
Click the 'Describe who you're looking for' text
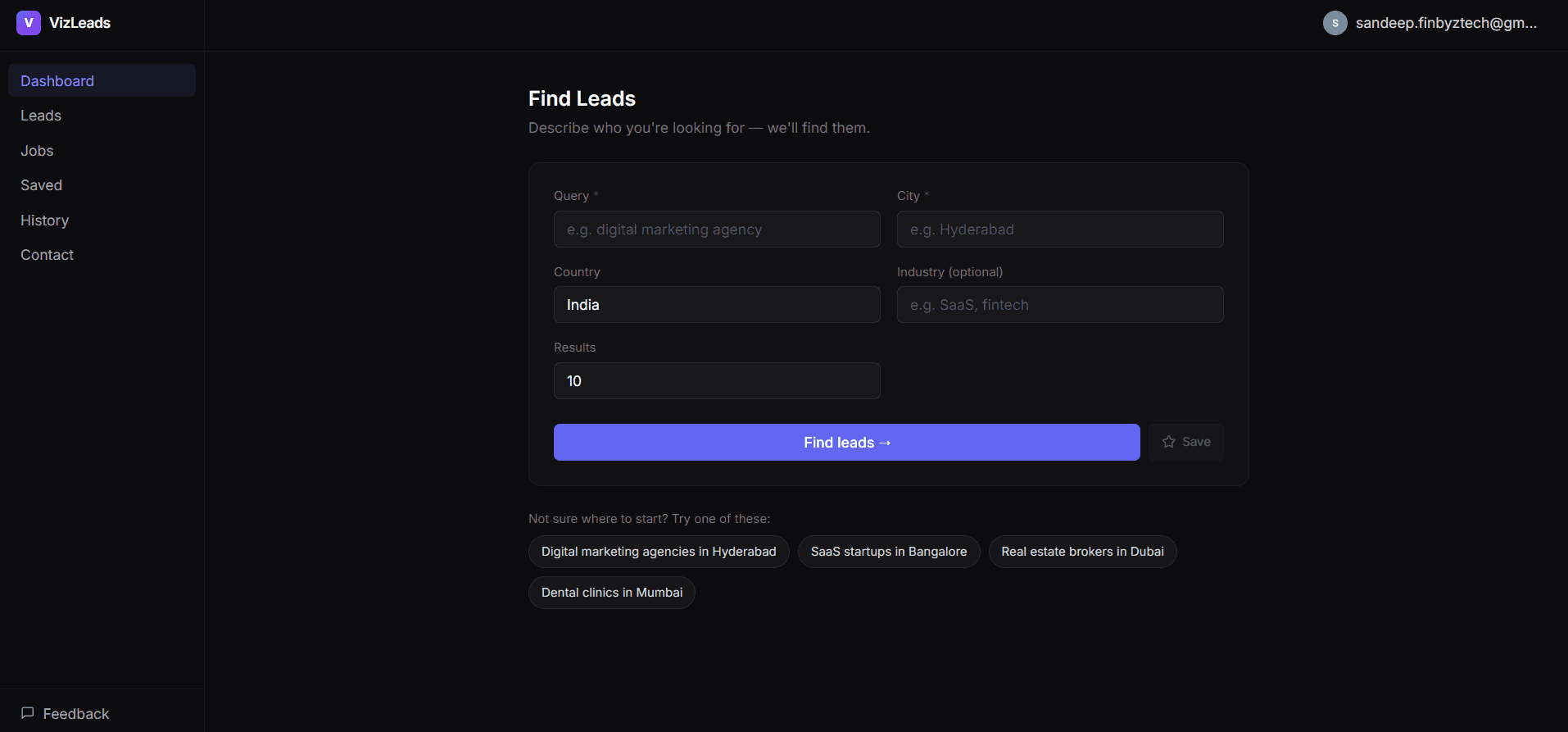[x=699, y=128]
